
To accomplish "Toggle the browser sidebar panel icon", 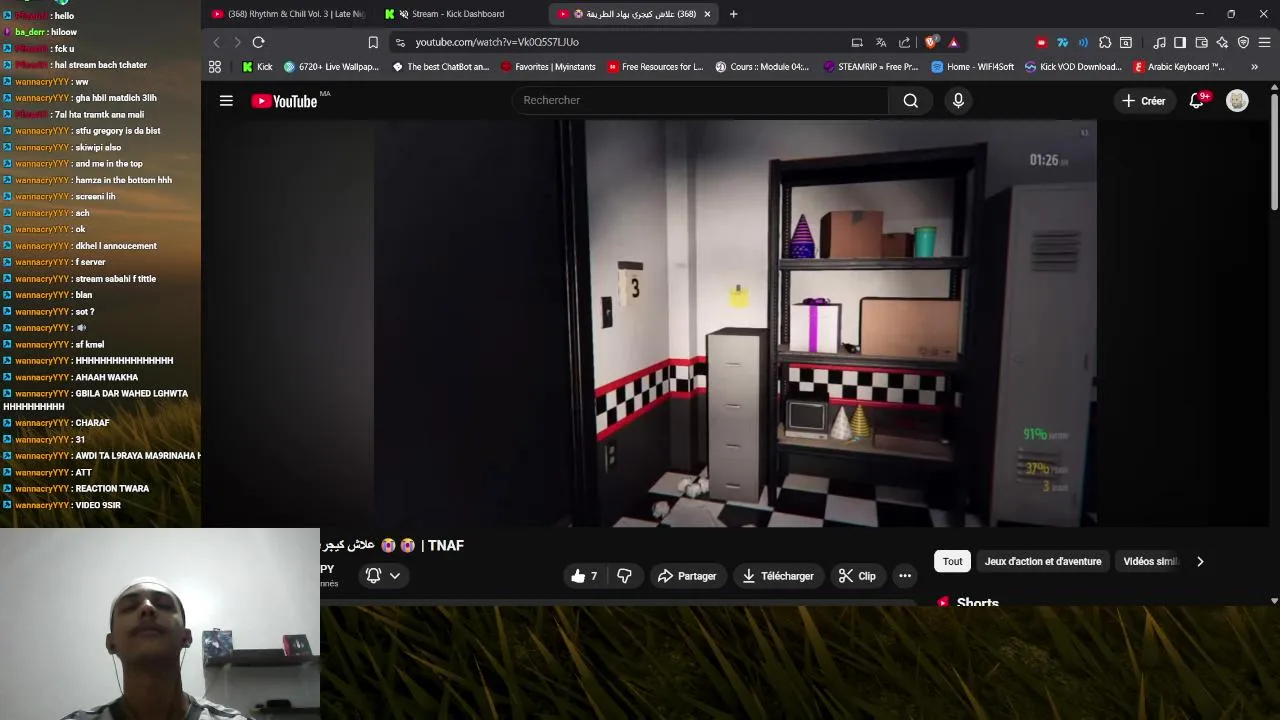I will [x=1180, y=42].
